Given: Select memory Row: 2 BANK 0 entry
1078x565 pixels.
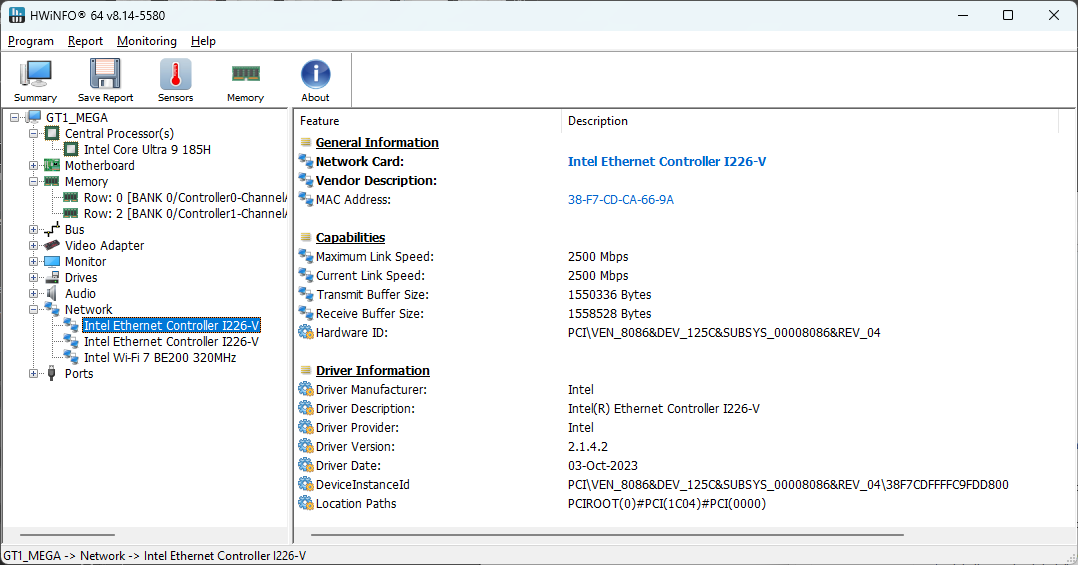Looking at the screenshot, I should (185, 213).
